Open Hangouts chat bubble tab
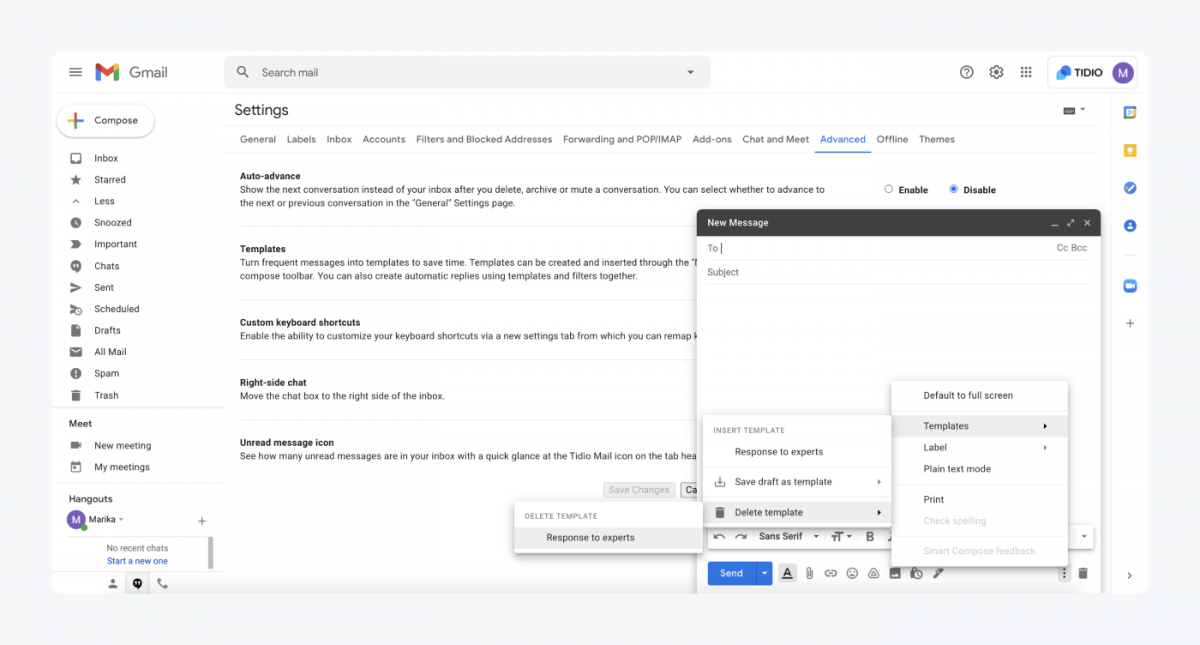 137,584
